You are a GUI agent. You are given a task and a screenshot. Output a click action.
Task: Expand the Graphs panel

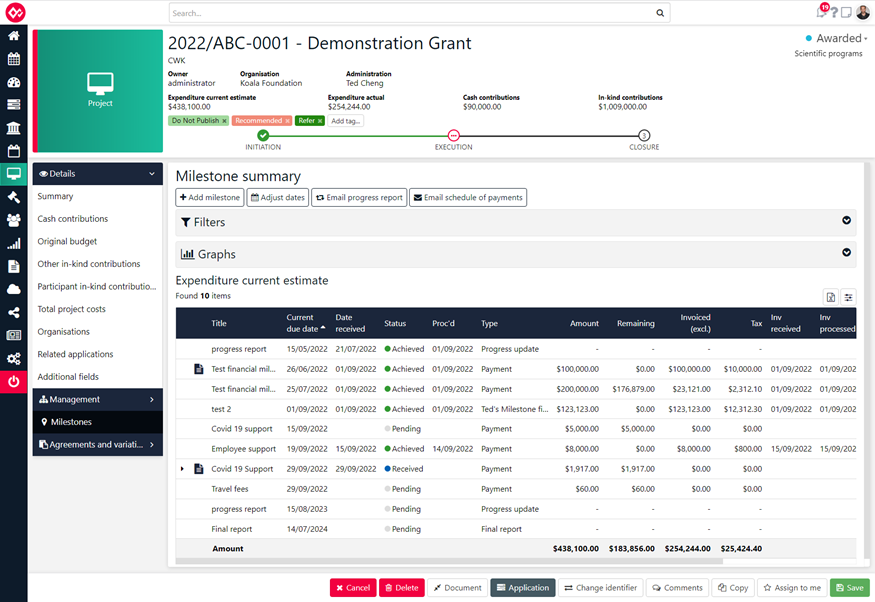(846, 252)
